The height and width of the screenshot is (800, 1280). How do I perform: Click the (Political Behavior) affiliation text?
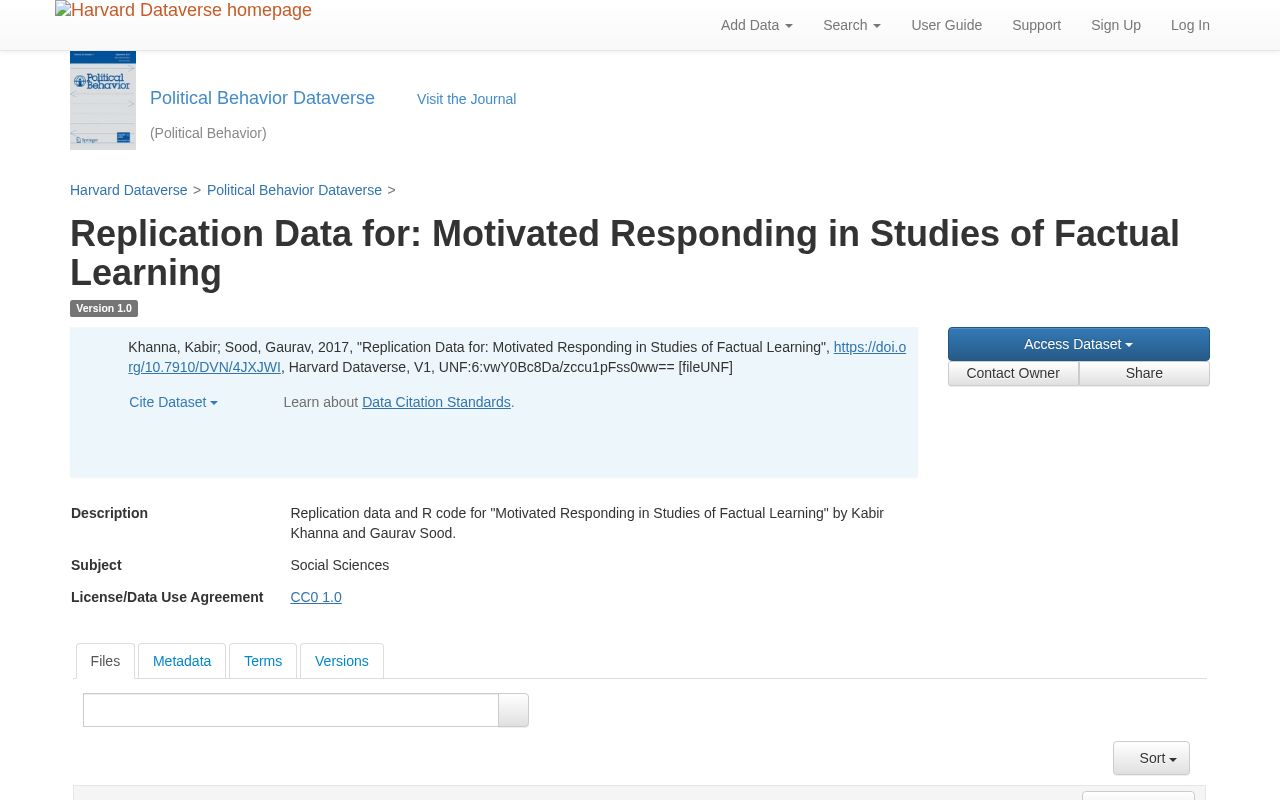coord(208,133)
